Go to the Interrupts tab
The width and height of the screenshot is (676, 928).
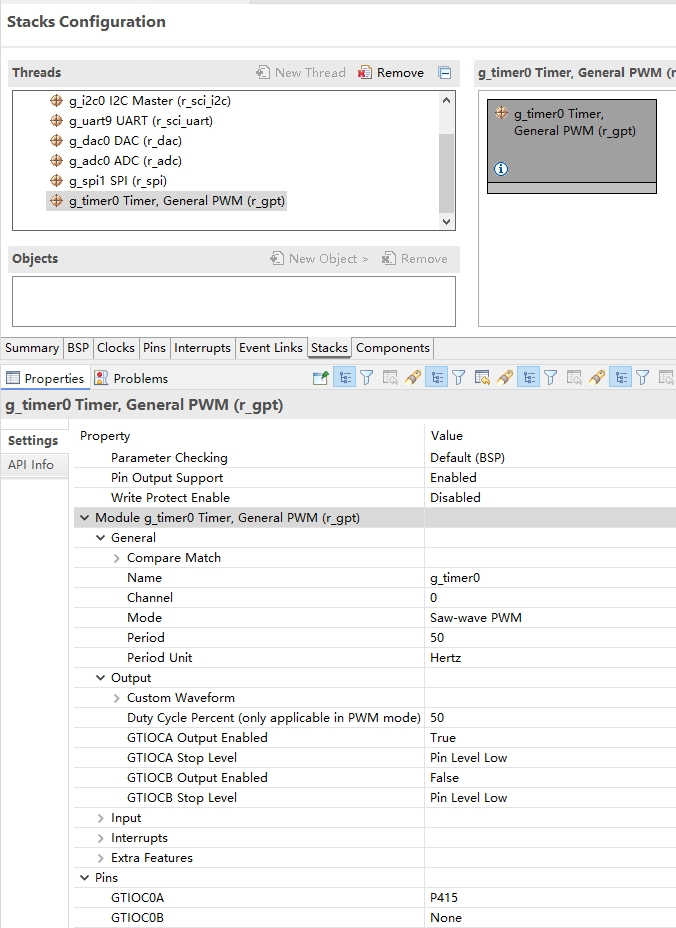click(x=202, y=348)
